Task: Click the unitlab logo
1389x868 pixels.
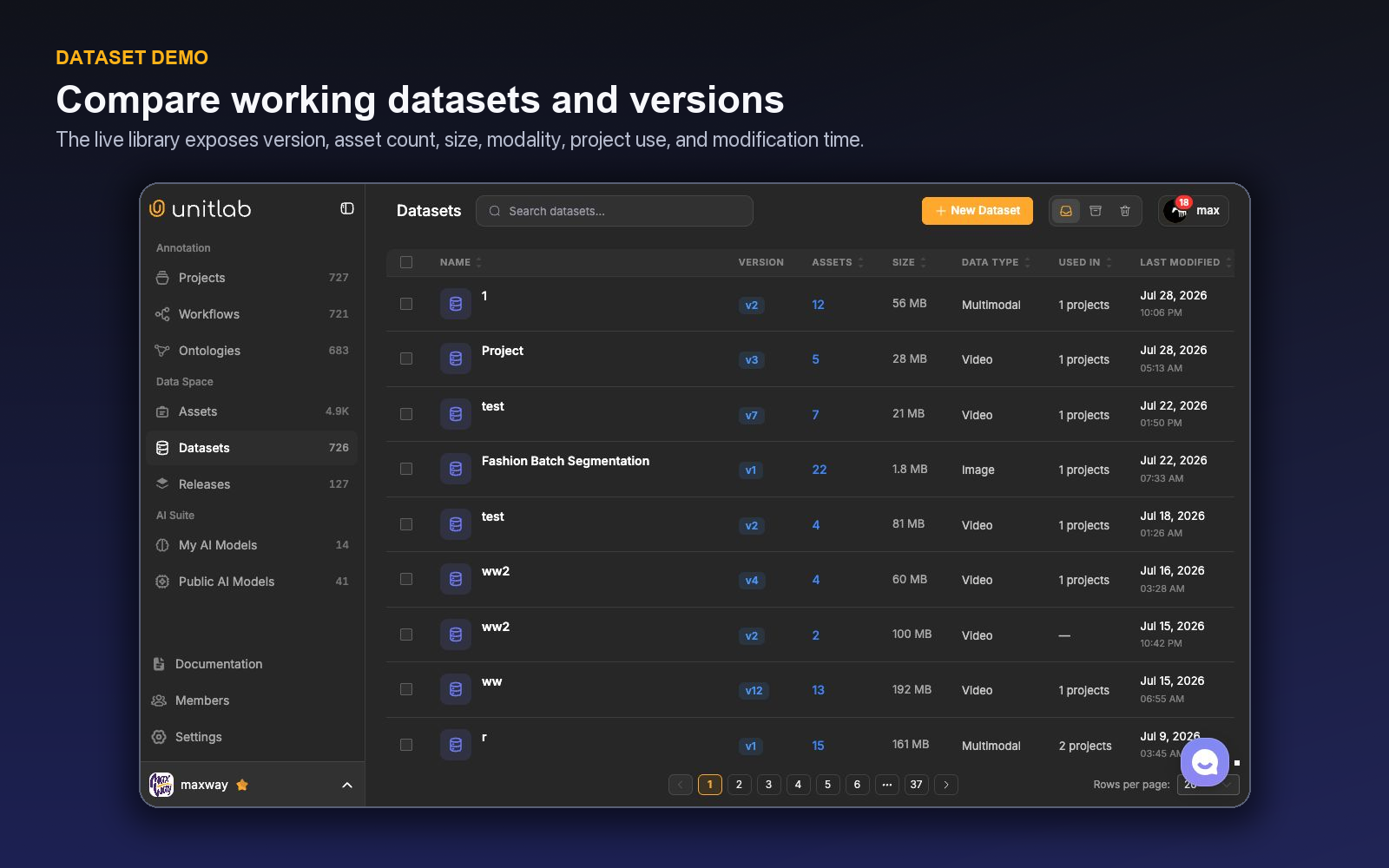Action: [x=201, y=209]
